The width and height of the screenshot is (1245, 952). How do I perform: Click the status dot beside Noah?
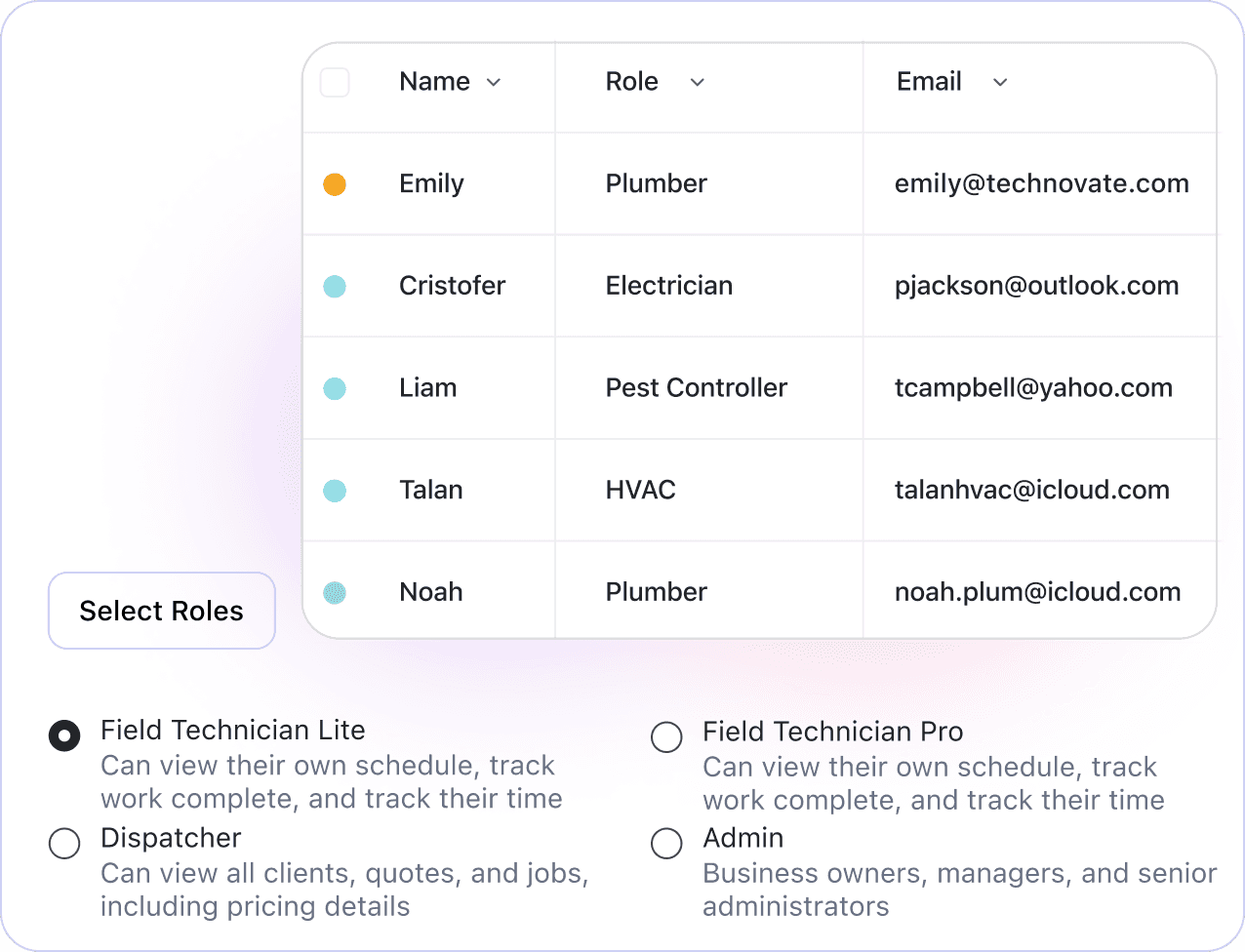tap(335, 592)
